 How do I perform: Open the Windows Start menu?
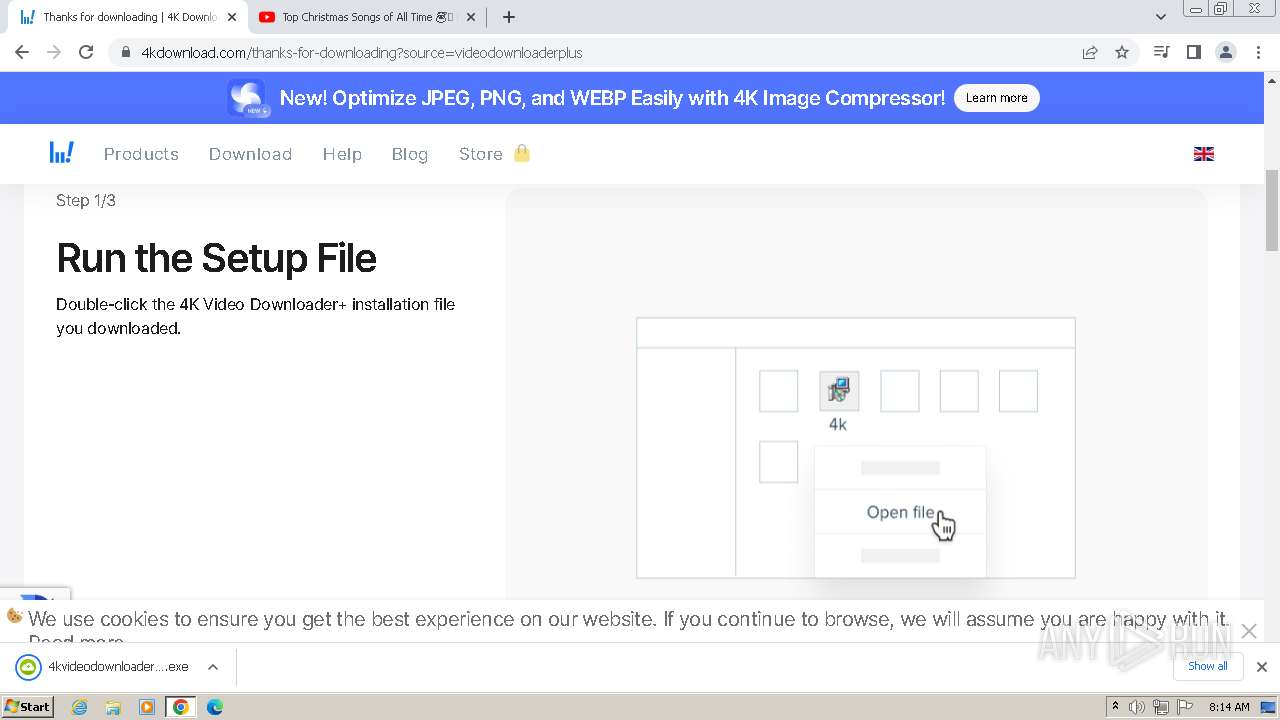click(27, 707)
